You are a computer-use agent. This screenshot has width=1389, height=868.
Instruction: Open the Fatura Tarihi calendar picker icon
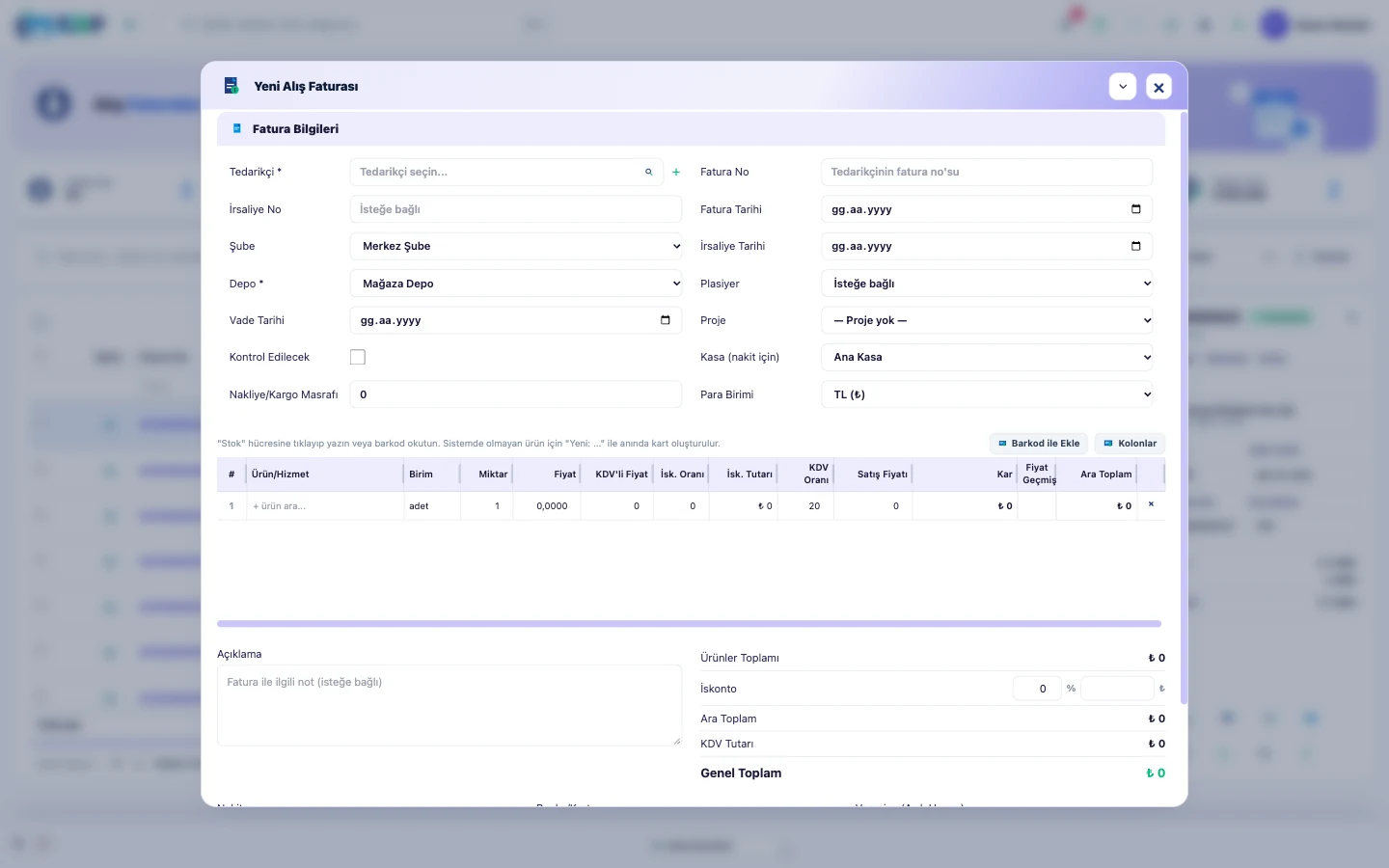(x=1135, y=209)
